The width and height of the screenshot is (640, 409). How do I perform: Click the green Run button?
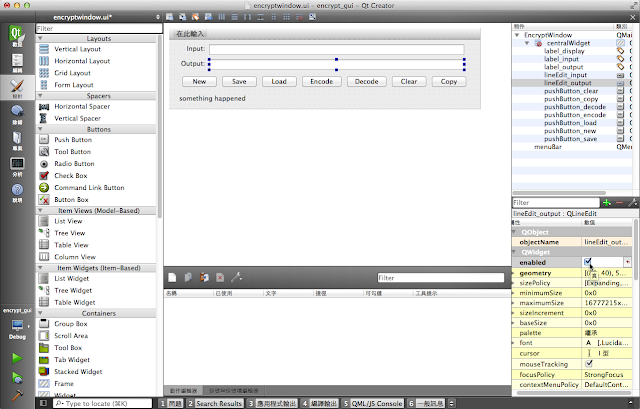[x=17, y=358]
